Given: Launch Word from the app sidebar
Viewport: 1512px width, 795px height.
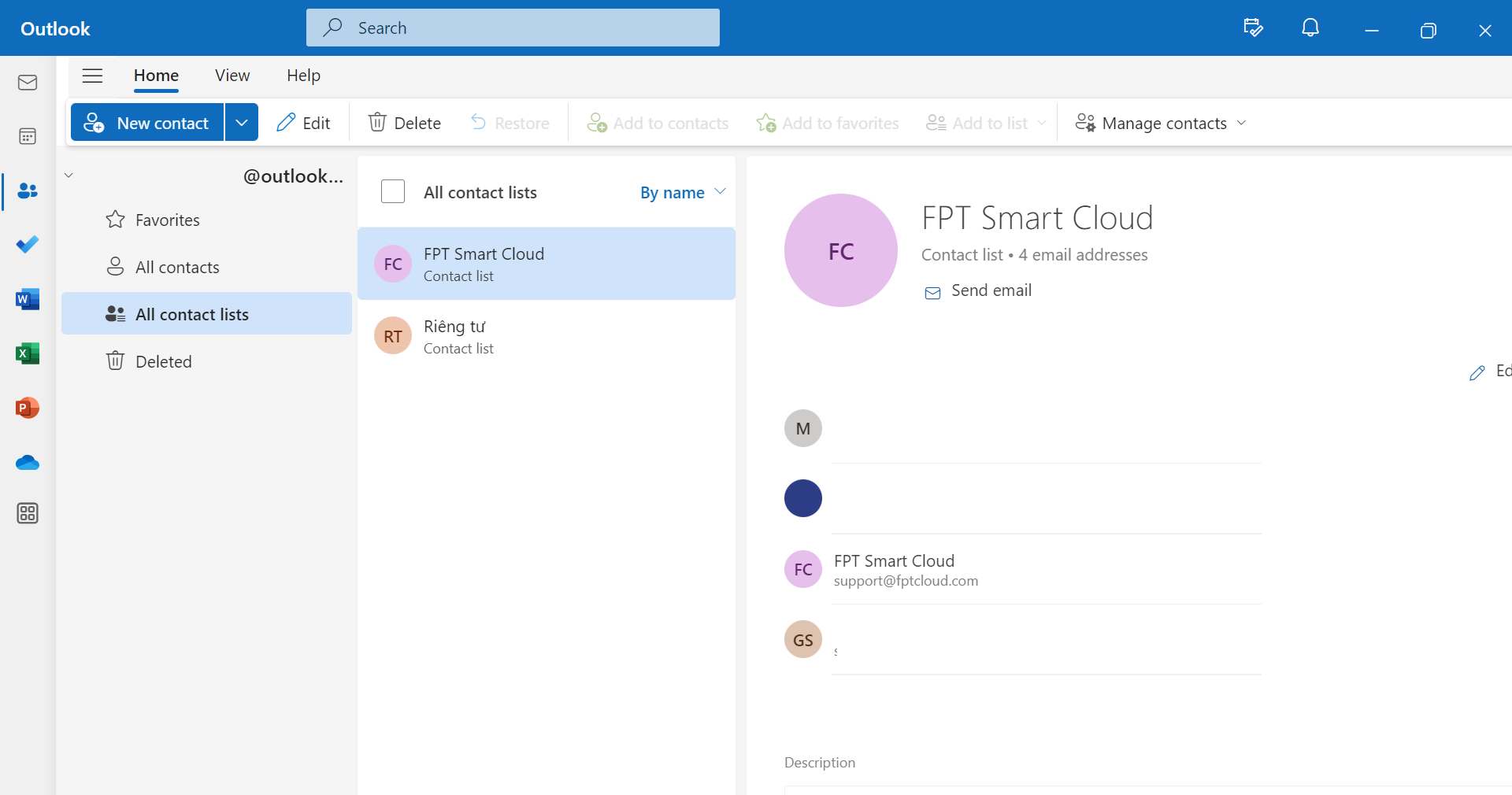Looking at the screenshot, I should (x=28, y=299).
